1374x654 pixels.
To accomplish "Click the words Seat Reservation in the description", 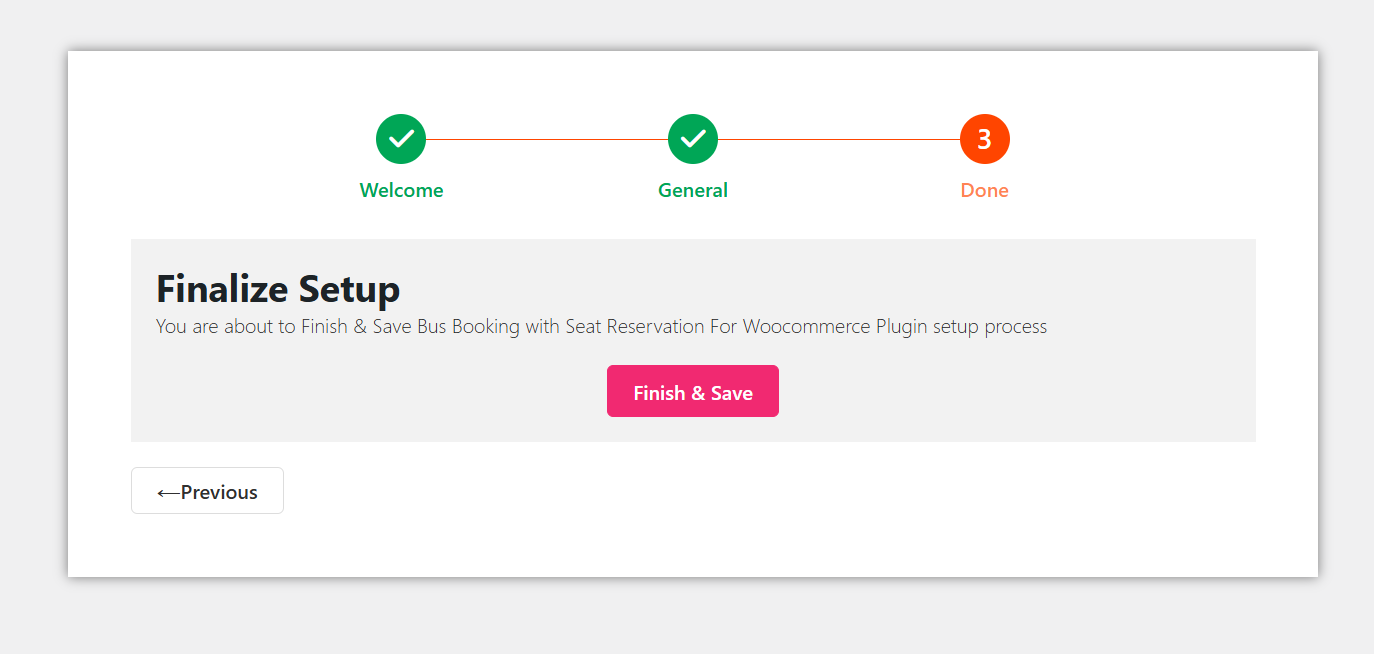I will tap(635, 326).
